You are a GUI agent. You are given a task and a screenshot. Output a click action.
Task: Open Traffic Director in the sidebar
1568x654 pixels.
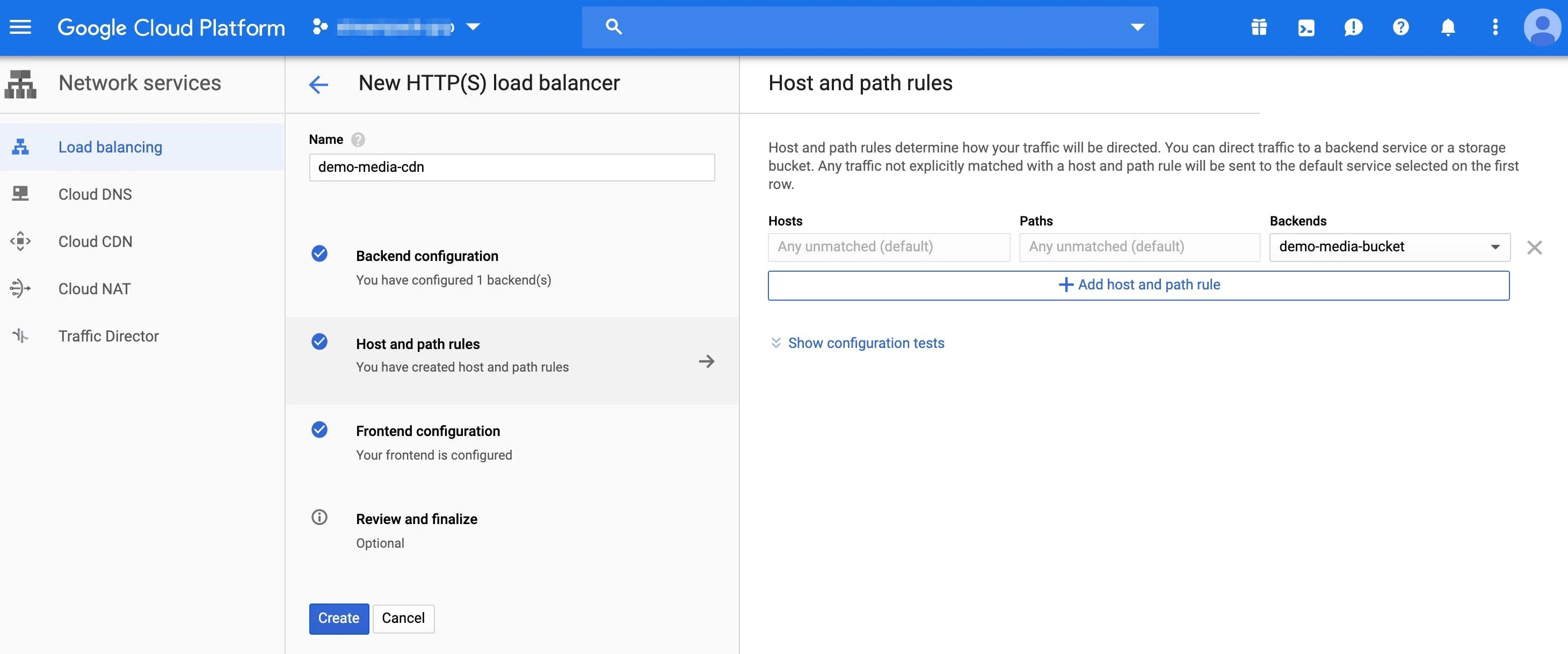coord(142,336)
